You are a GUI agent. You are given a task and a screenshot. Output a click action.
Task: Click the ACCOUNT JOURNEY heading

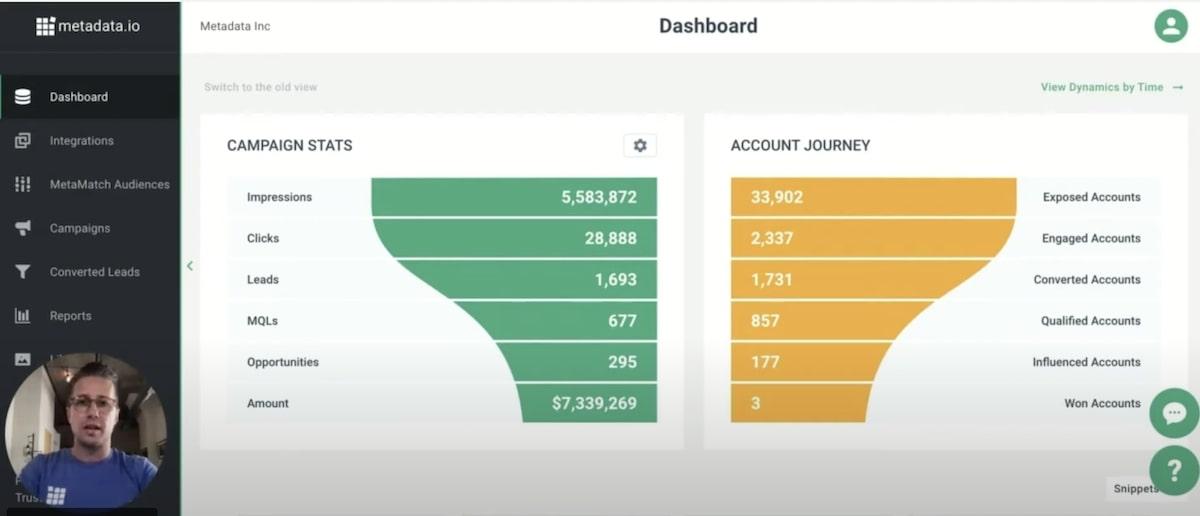(x=801, y=146)
